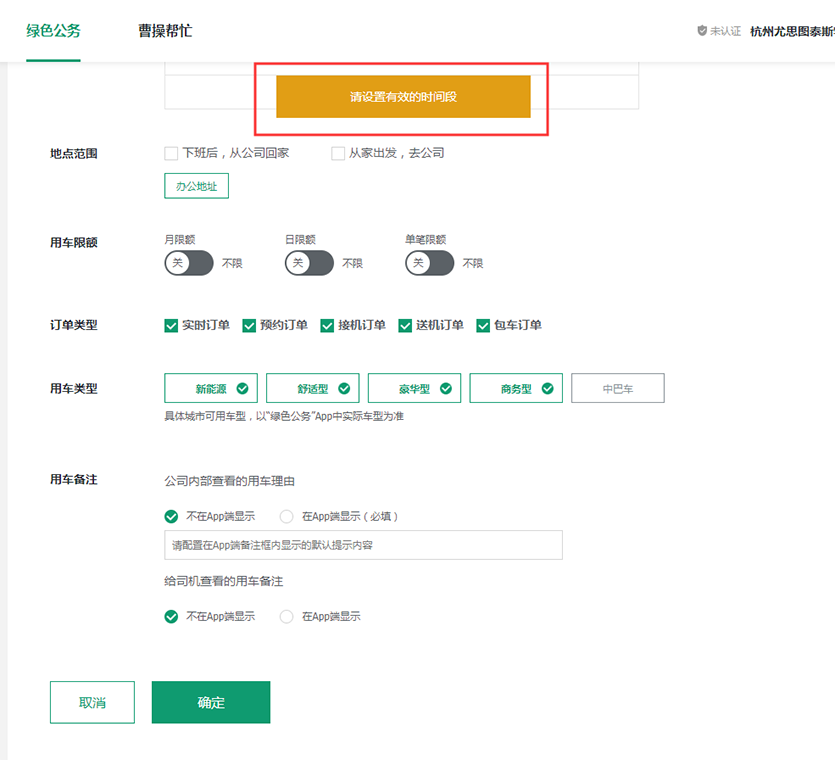Select 在App端显示（必填）radio for internal reason
Screen dimensions: 835x760
(x=287, y=517)
